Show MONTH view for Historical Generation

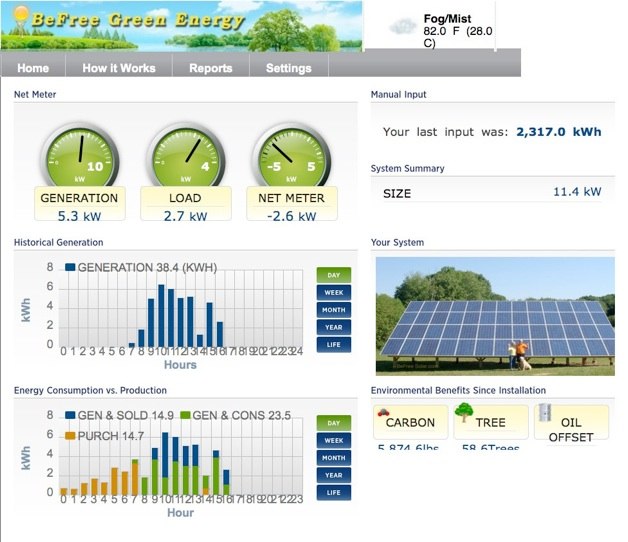coord(334,310)
